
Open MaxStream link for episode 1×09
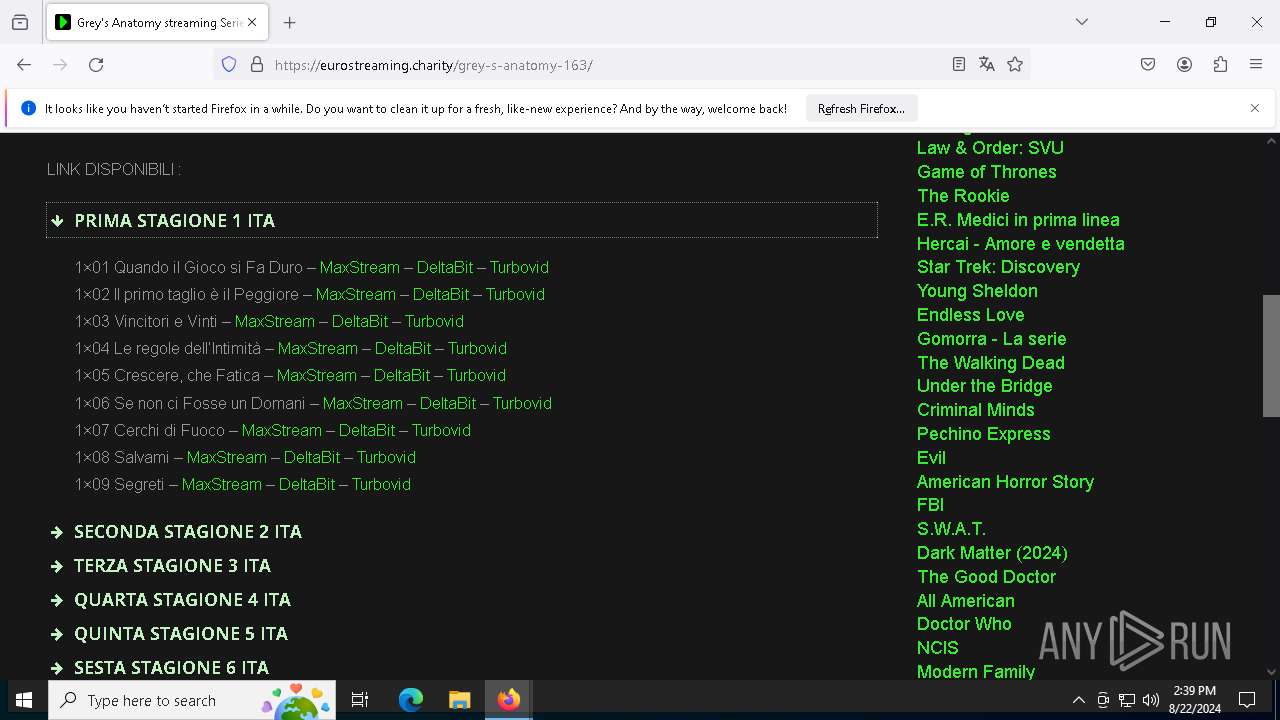(222, 484)
